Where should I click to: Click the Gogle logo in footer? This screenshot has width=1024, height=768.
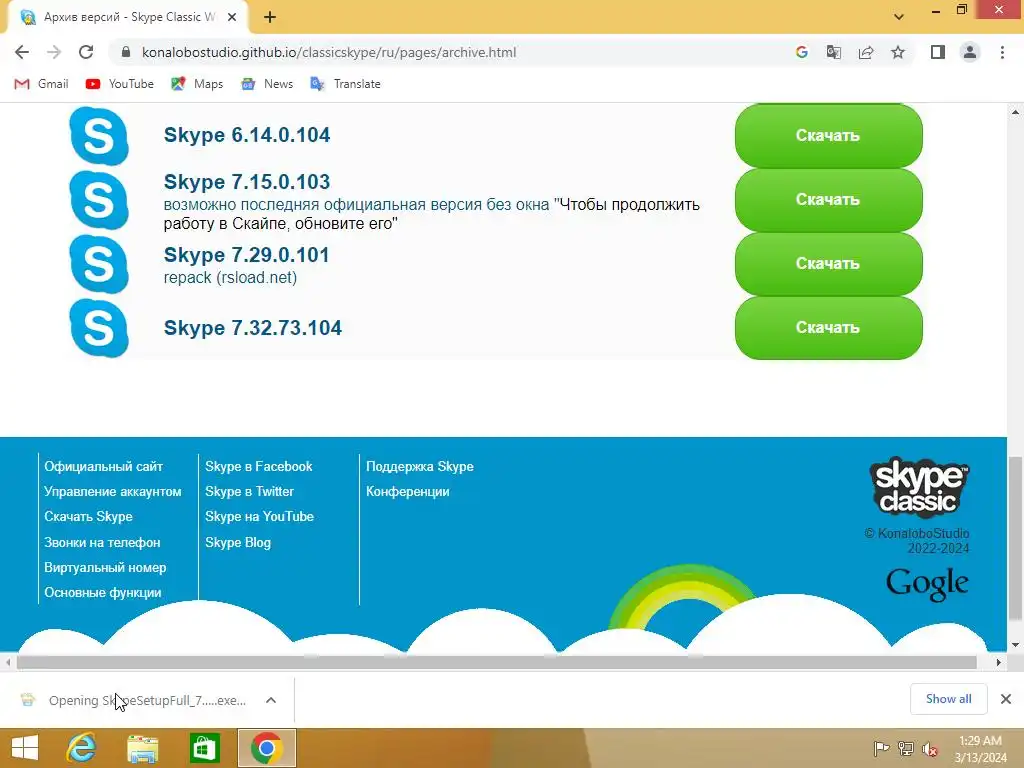[x=927, y=583]
